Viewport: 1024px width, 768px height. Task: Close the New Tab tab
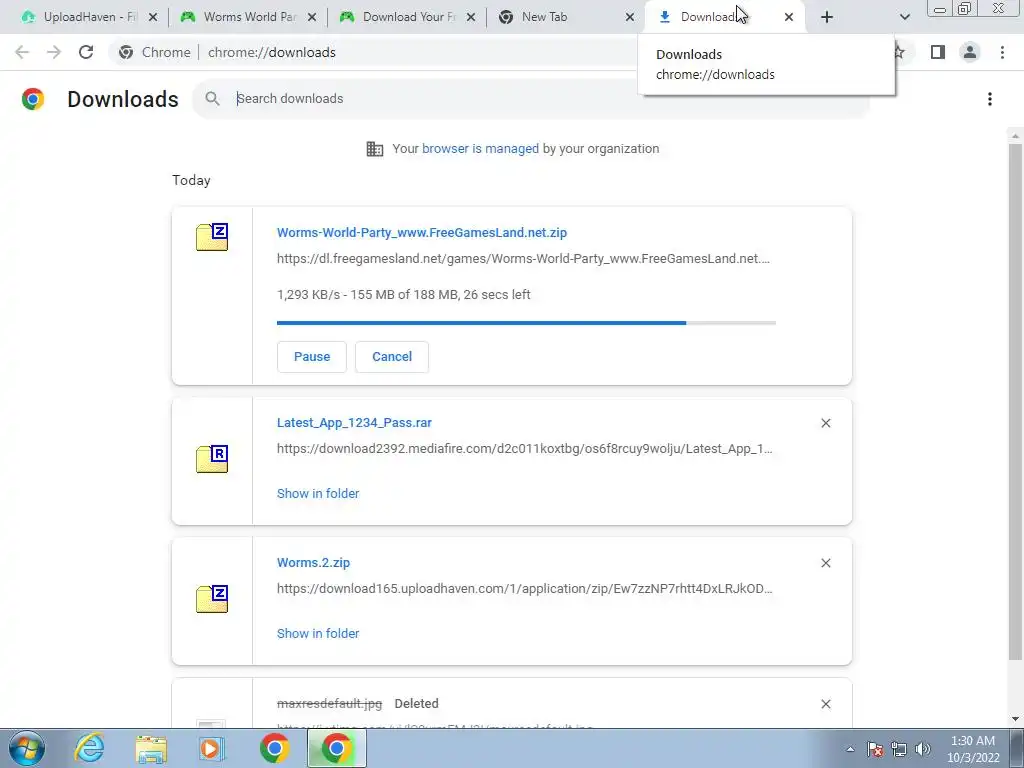point(630,17)
